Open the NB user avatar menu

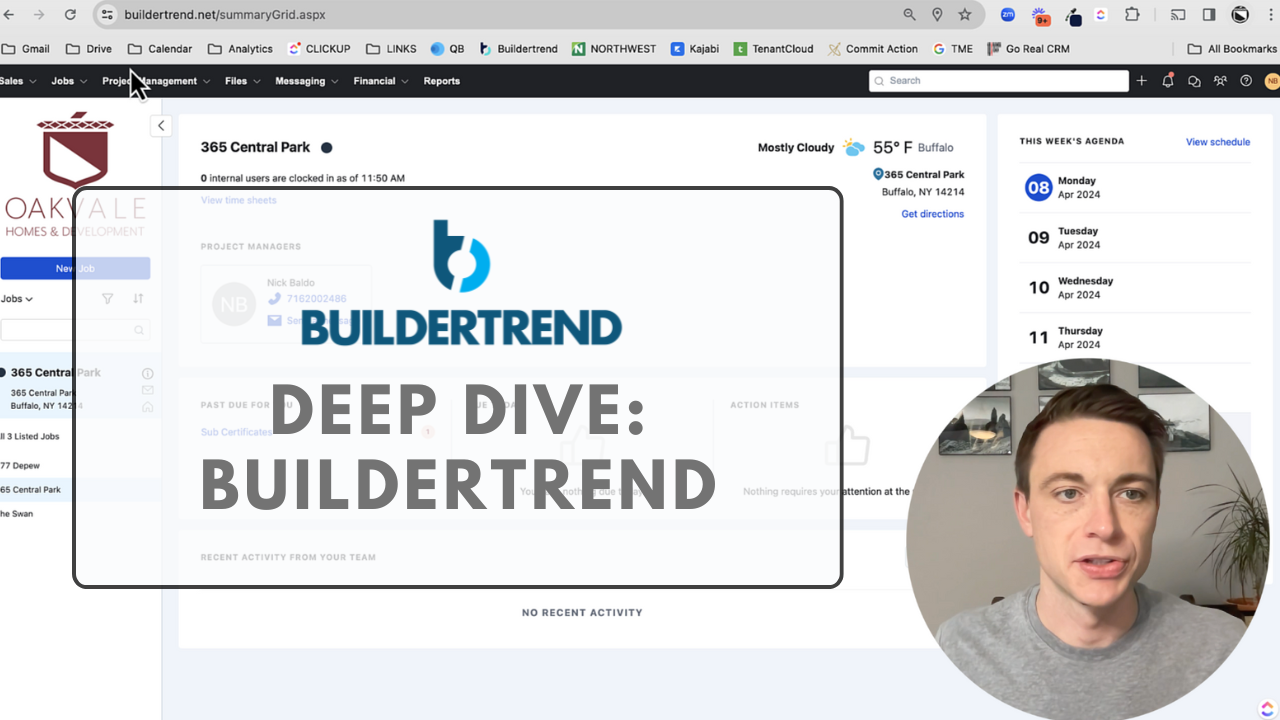(x=1272, y=81)
